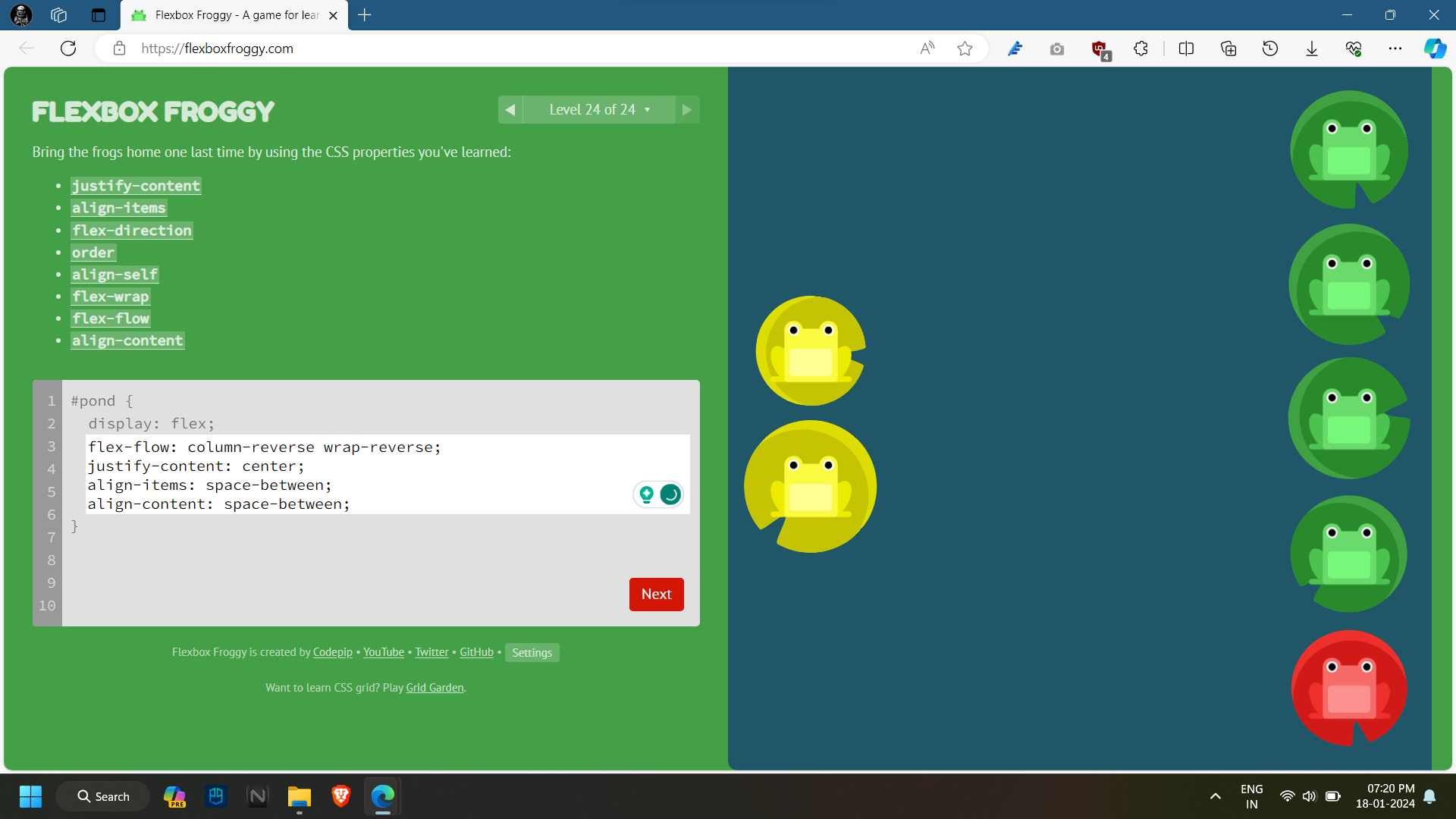The image size is (1456, 819).
Task: Click the Grammarly lightbulb icon in editor
Action: (646, 494)
